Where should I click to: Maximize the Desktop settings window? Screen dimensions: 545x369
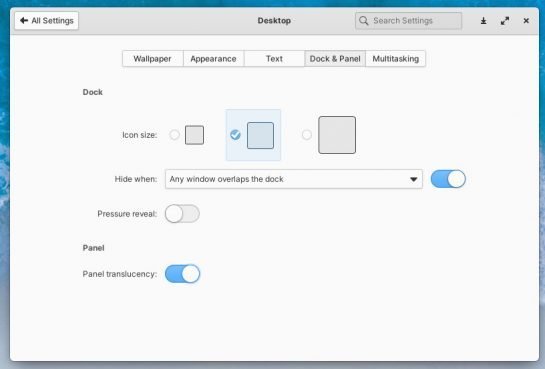(505, 21)
